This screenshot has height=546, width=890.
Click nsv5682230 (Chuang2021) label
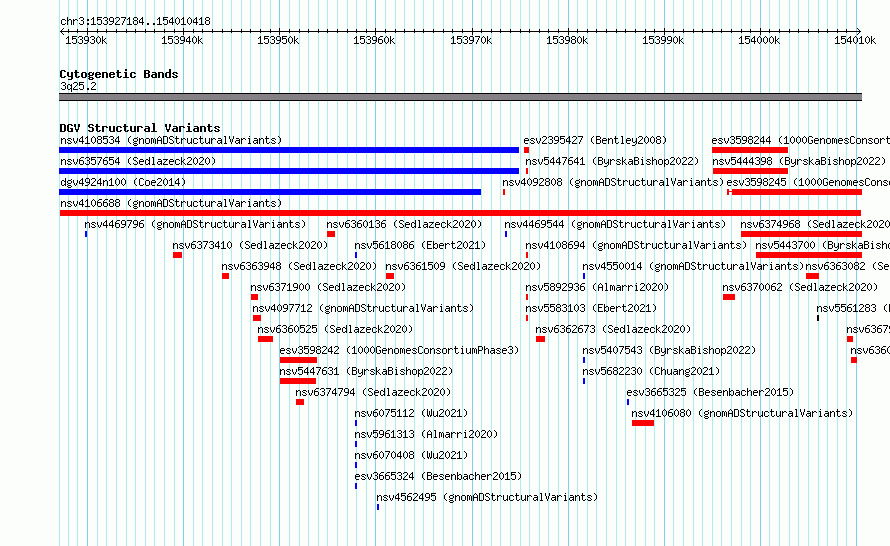tap(651, 371)
